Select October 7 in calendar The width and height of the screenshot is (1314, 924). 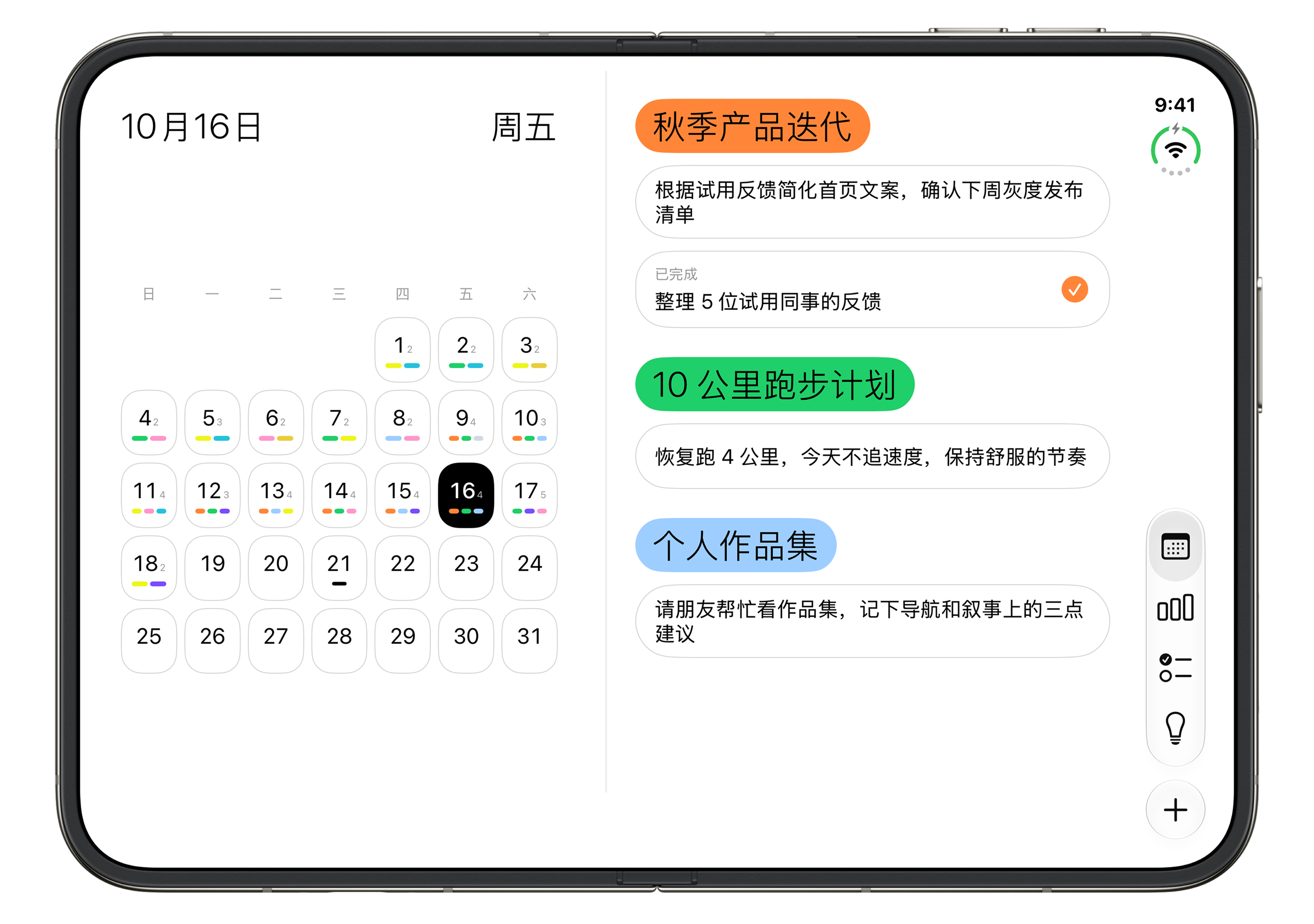[339, 422]
